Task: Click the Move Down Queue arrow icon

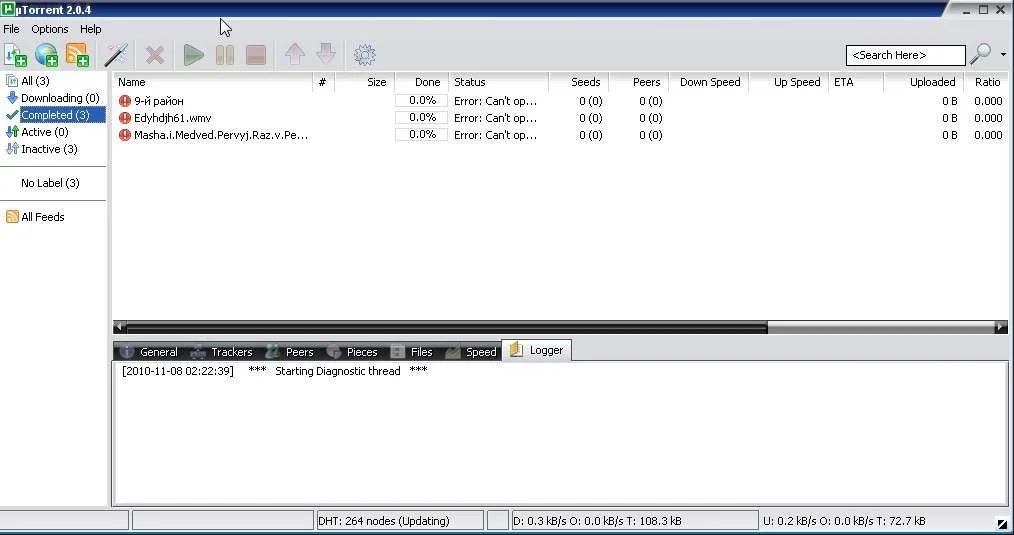Action: 326,54
